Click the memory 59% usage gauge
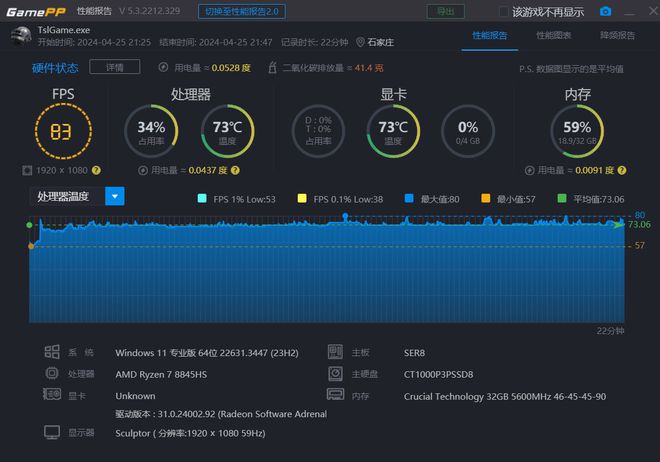Viewport: 660px width, 462px height. point(577,131)
